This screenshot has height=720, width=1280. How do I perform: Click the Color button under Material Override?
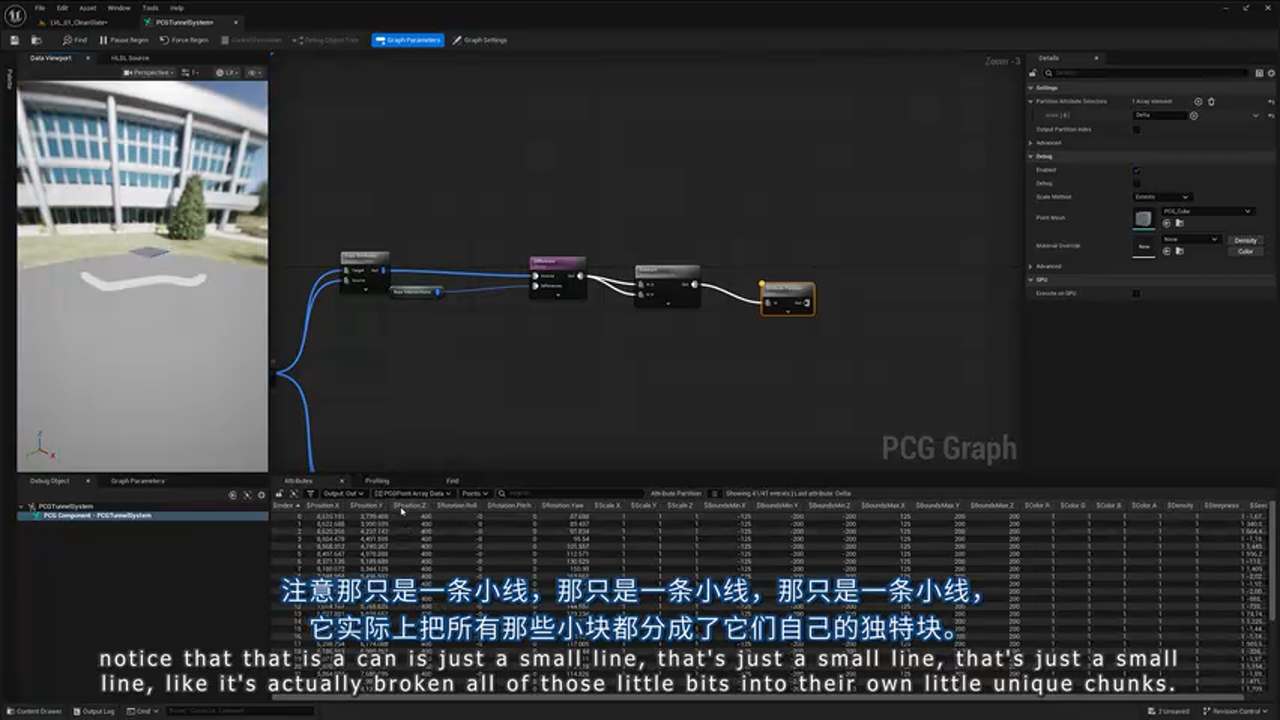click(x=1246, y=251)
